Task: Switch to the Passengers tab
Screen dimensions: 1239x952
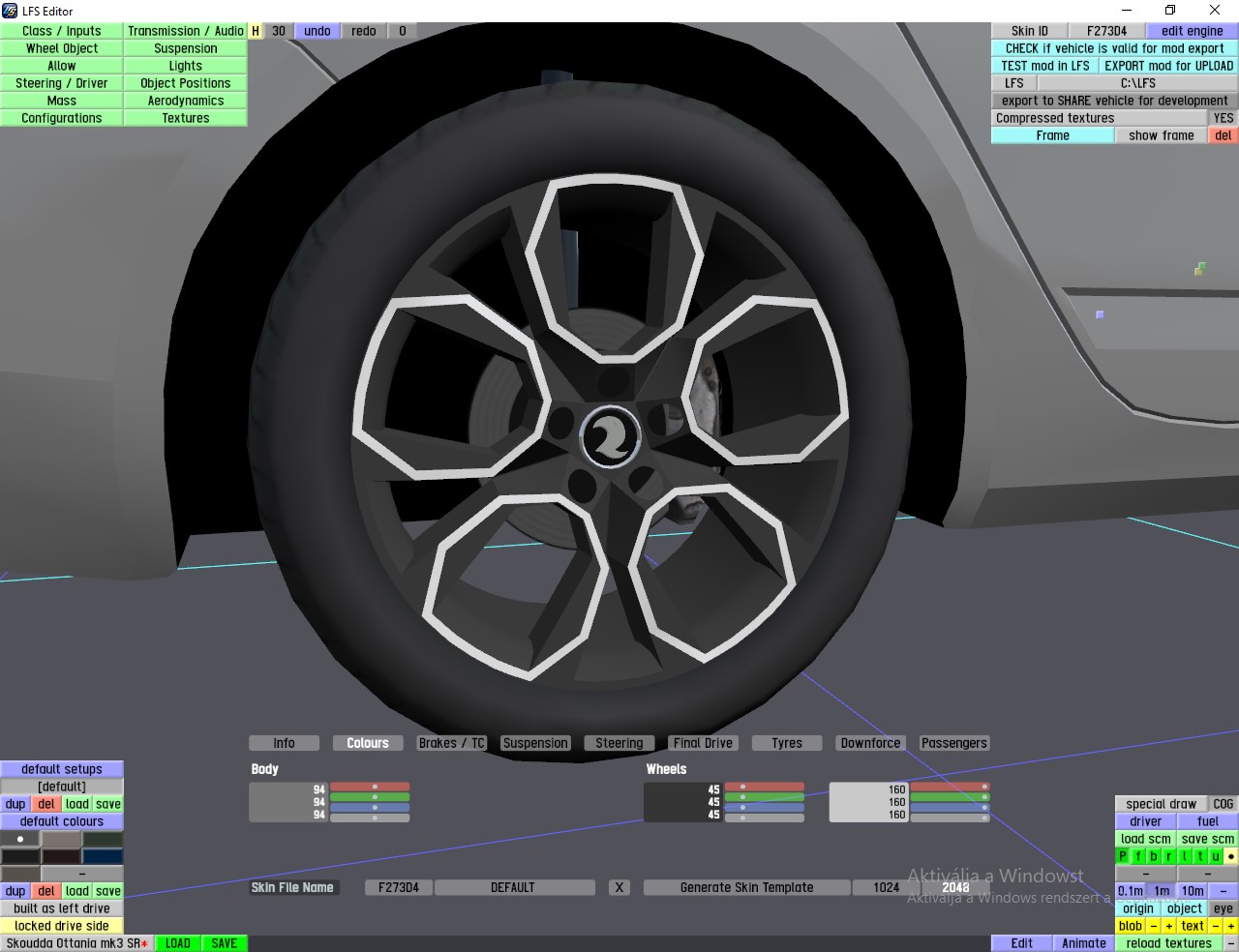Action: point(954,743)
